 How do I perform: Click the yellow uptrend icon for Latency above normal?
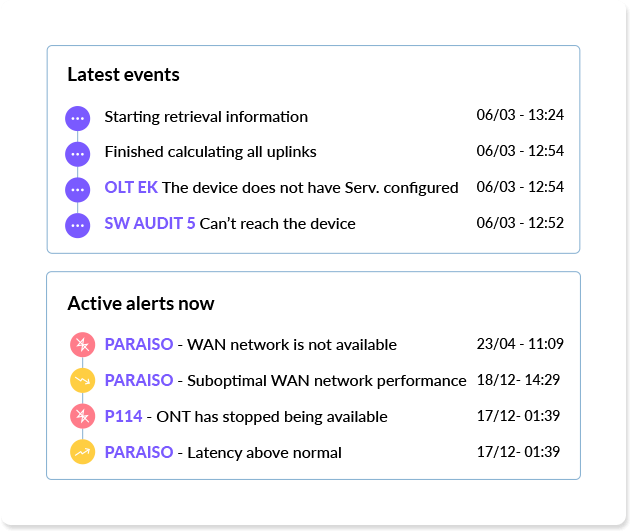point(82,452)
